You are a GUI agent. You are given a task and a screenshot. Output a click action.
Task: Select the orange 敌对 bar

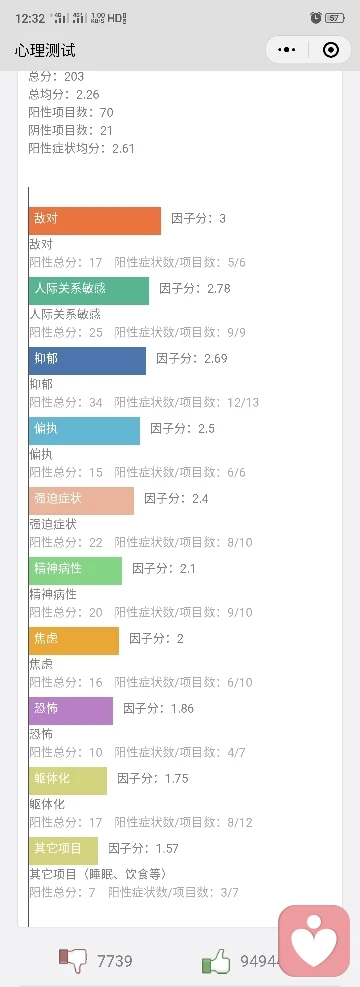click(x=94, y=221)
